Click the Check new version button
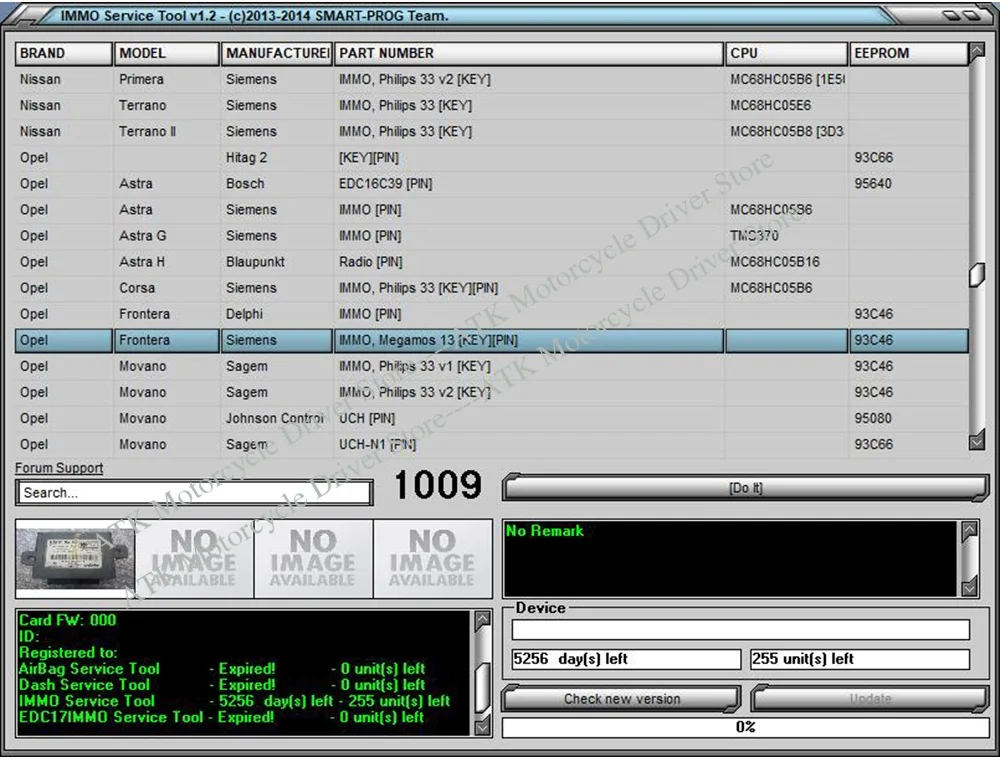1000x760 pixels. [621, 699]
